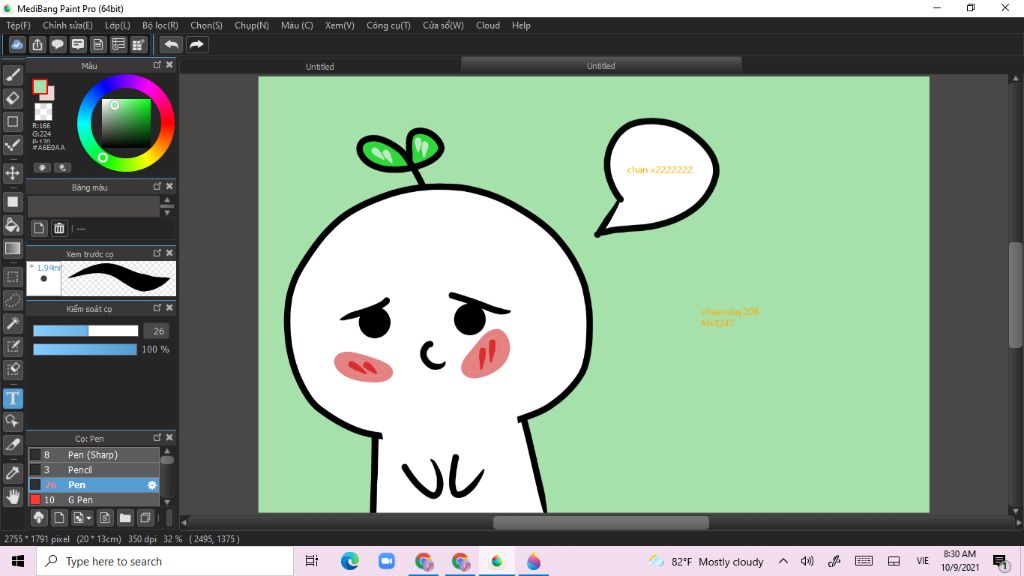Viewport: 1024px width, 576px height.
Task: Click the Undo arrow
Action: [171, 44]
